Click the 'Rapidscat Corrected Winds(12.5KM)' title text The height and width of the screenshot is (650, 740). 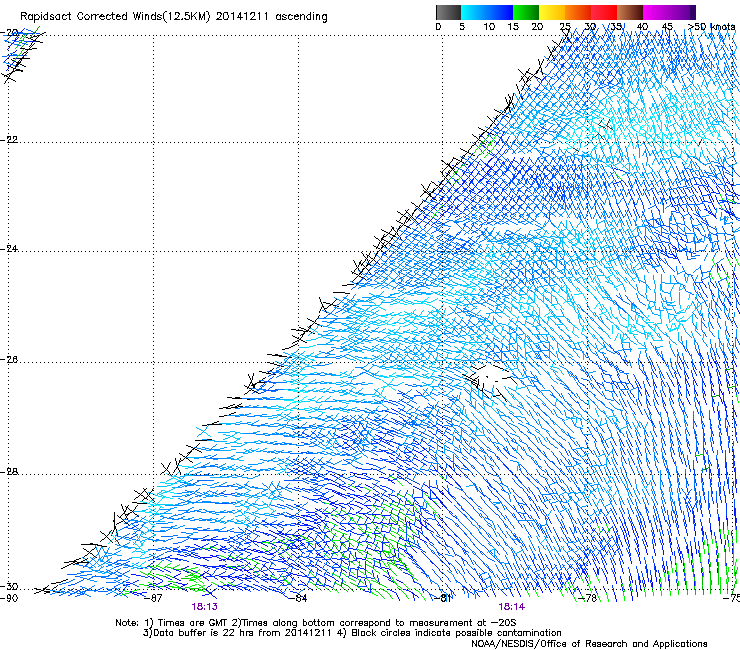coord(115,17)
